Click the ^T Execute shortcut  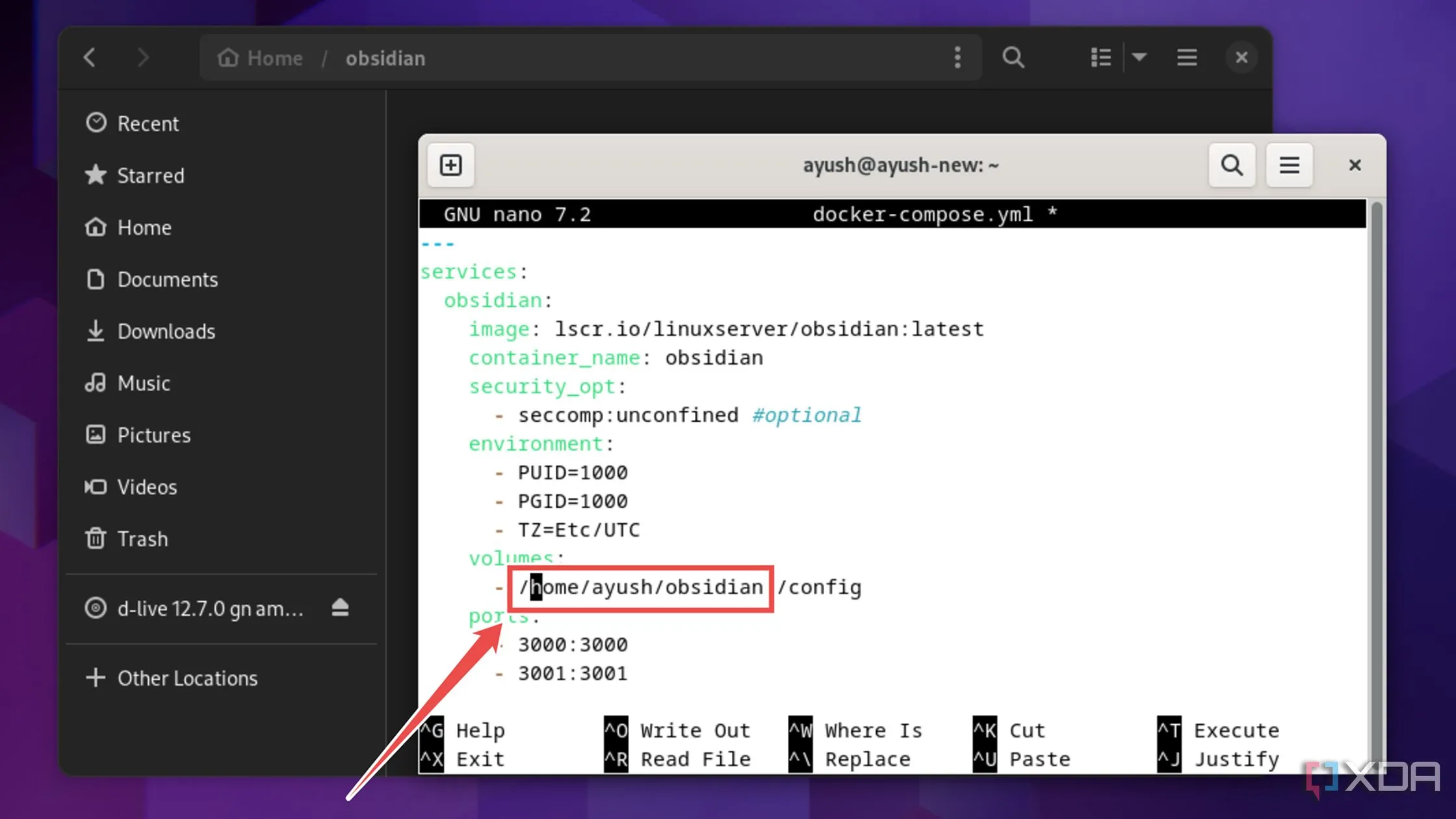1218,731
